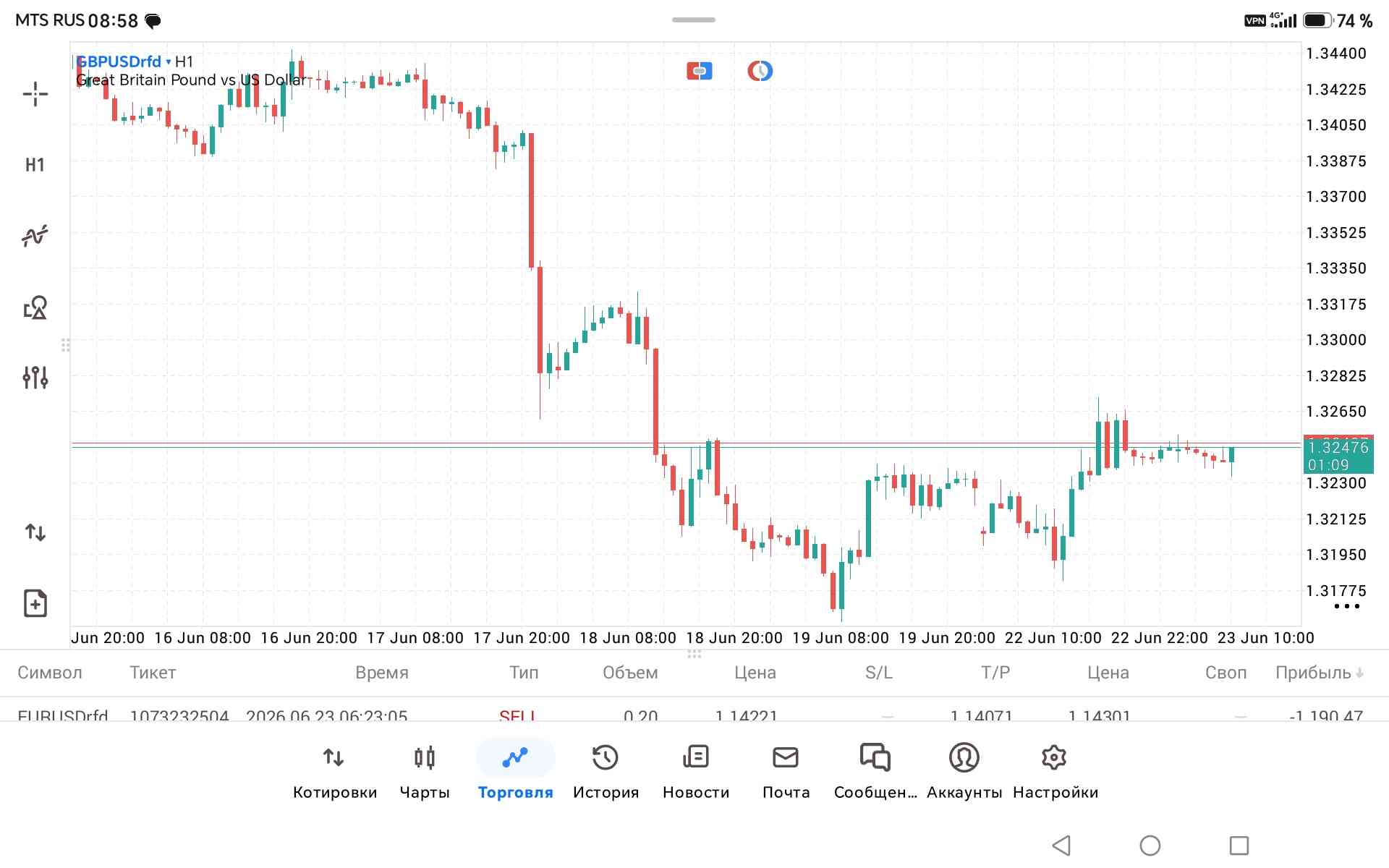
Task: Click the T/P column header
Action: 995,673
